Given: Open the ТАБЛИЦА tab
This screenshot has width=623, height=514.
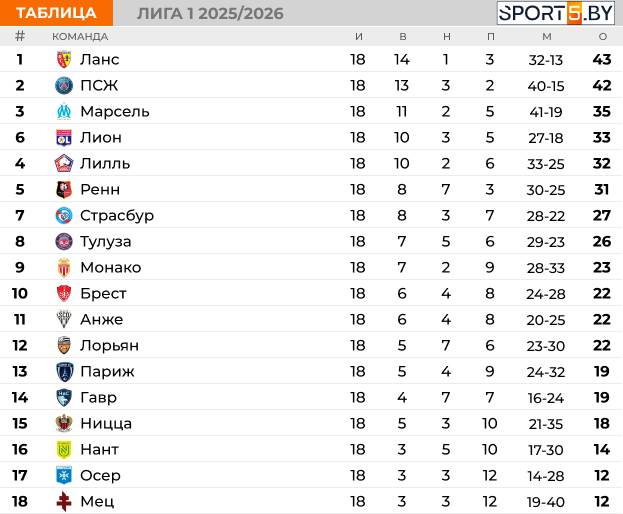Looking at the screenshot, I should tap(56, 13).
